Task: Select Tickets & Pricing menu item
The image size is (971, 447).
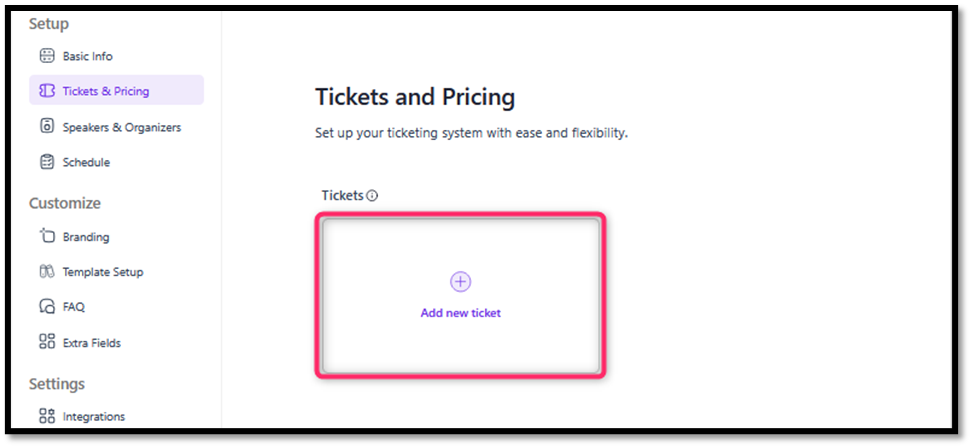Action: (105, 91)
